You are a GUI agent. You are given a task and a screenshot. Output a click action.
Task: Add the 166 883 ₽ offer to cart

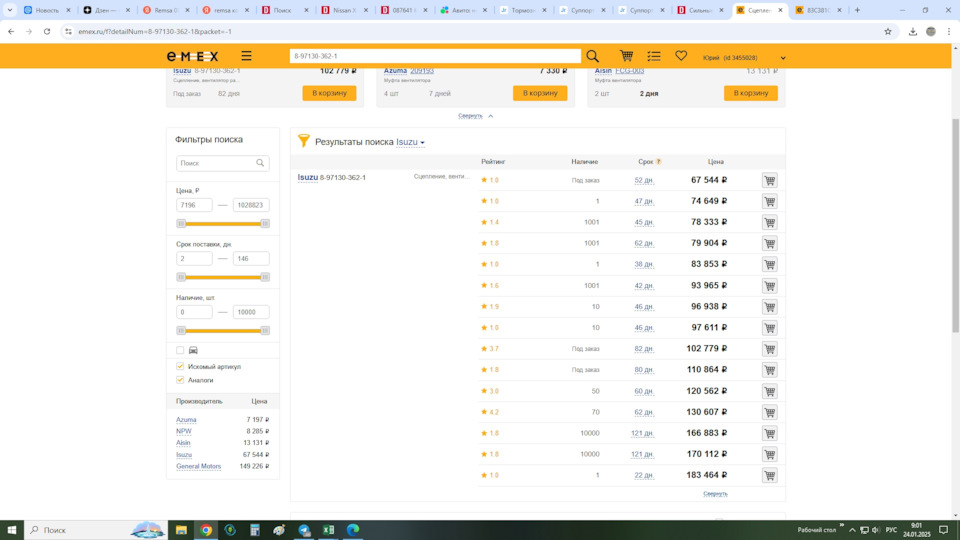(x=770, y=433)
